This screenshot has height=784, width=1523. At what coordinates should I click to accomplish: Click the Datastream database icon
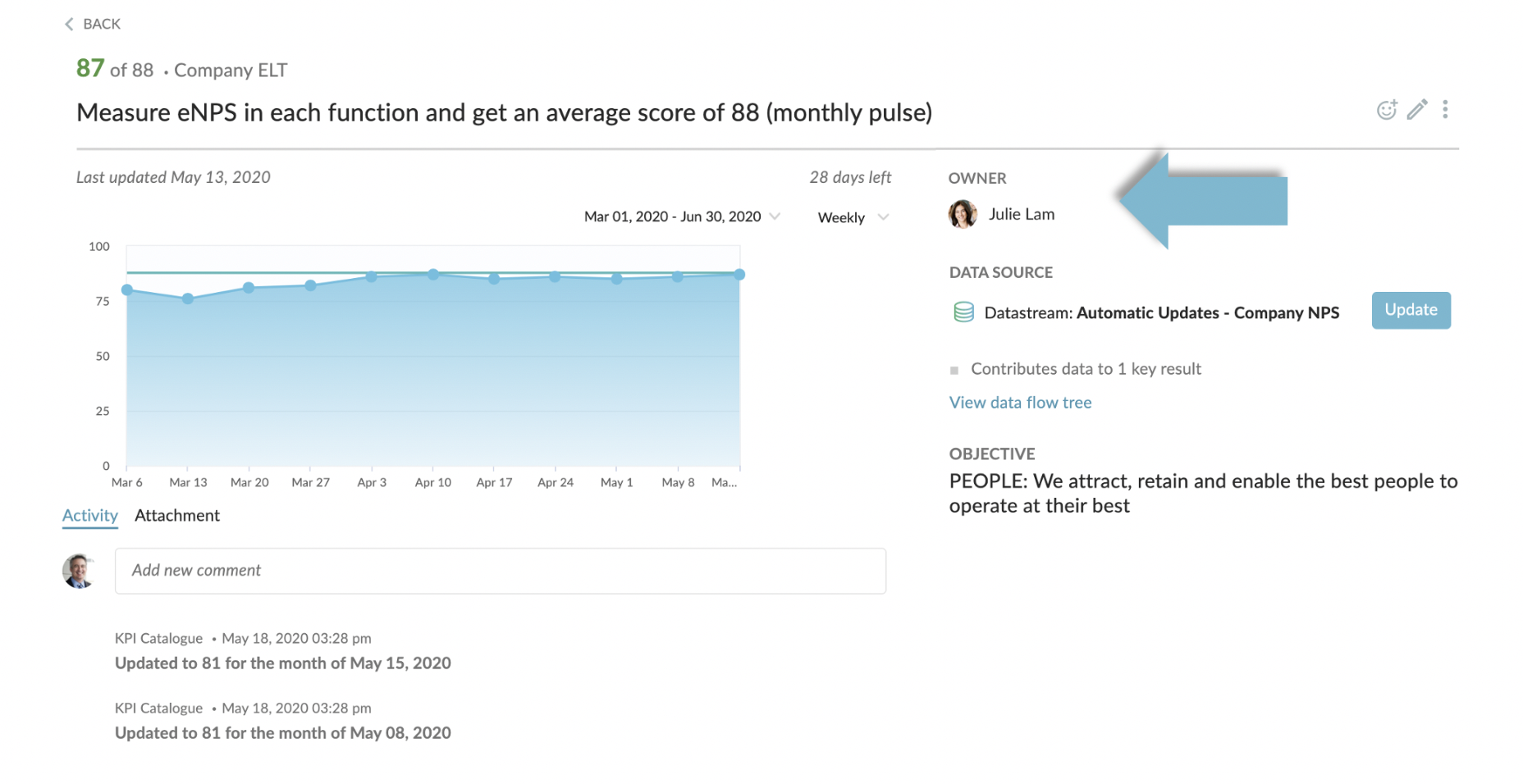pyautogui.click(x=963, y=312)
